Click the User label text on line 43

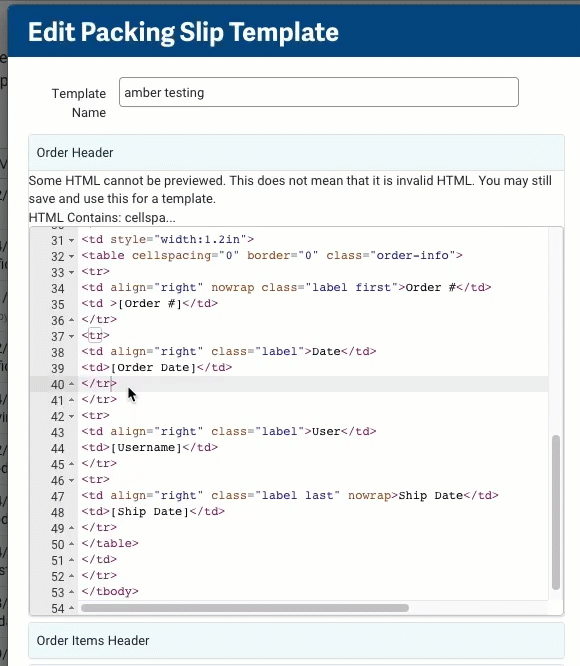[x=326, y=431]
